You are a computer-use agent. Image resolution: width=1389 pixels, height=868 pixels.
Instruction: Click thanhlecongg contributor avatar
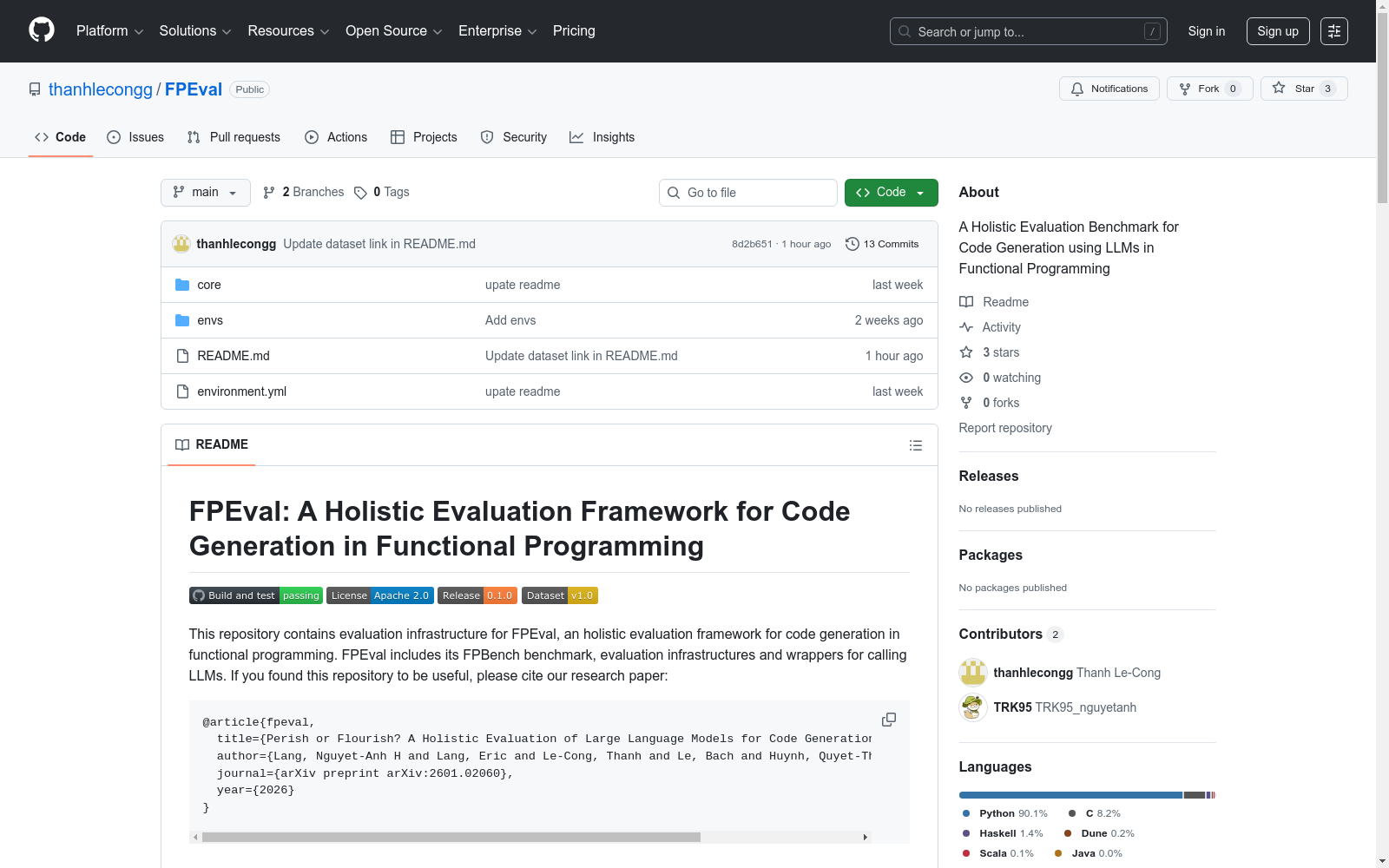pyautogui.click(x=973, y=673)
